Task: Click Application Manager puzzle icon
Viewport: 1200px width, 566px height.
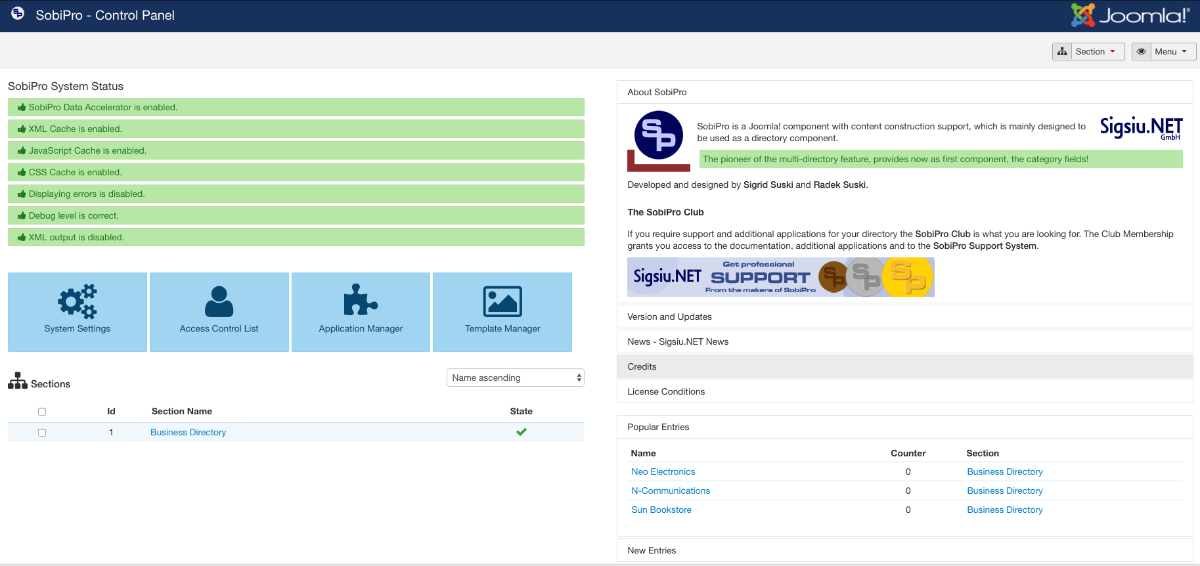Action: [x=360, y=301]
